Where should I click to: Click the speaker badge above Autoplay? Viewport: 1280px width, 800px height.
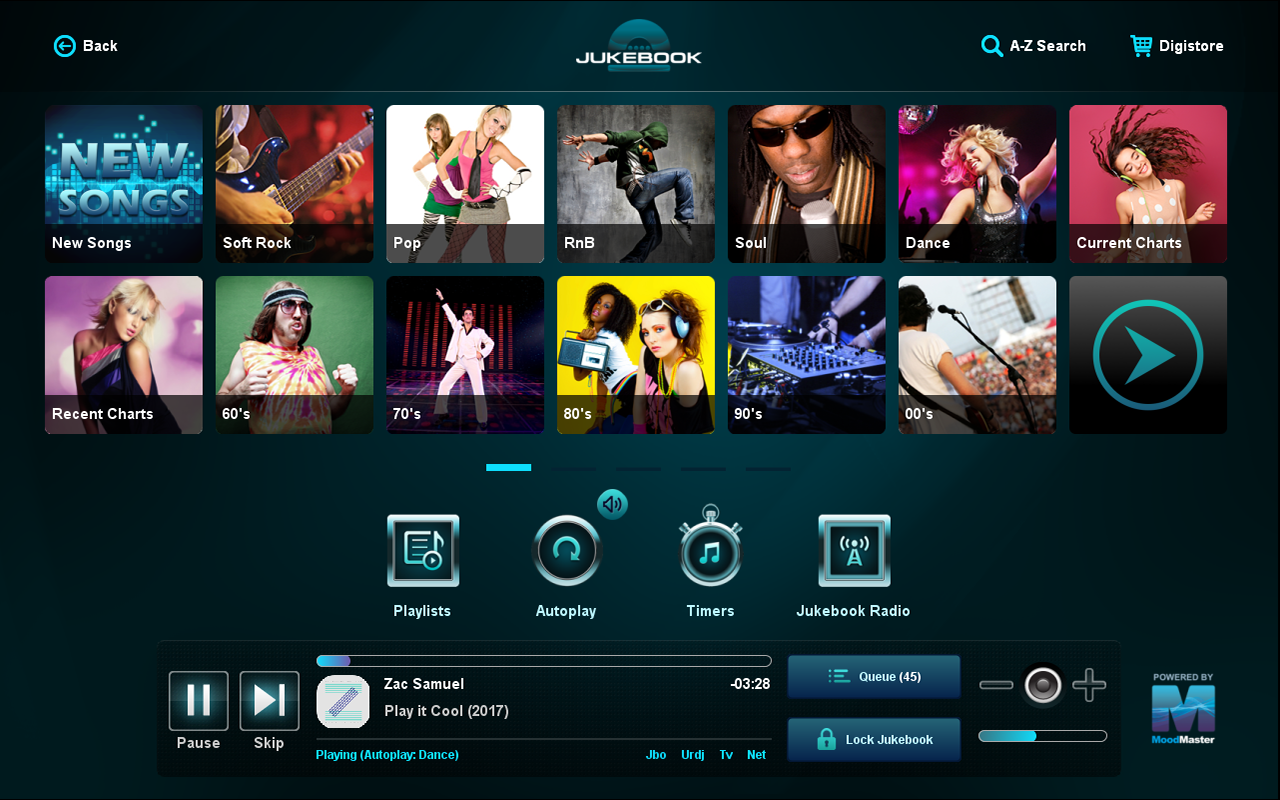point(612,504)
